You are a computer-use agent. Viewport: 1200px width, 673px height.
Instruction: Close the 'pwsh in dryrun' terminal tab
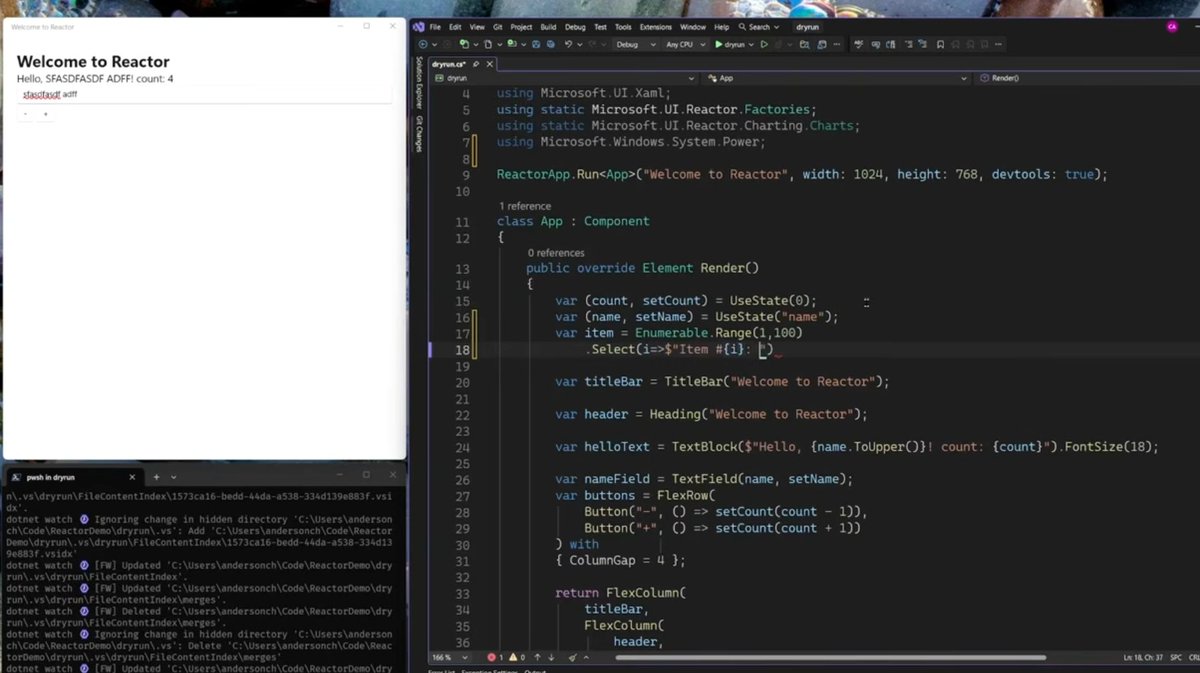point(132,477)
